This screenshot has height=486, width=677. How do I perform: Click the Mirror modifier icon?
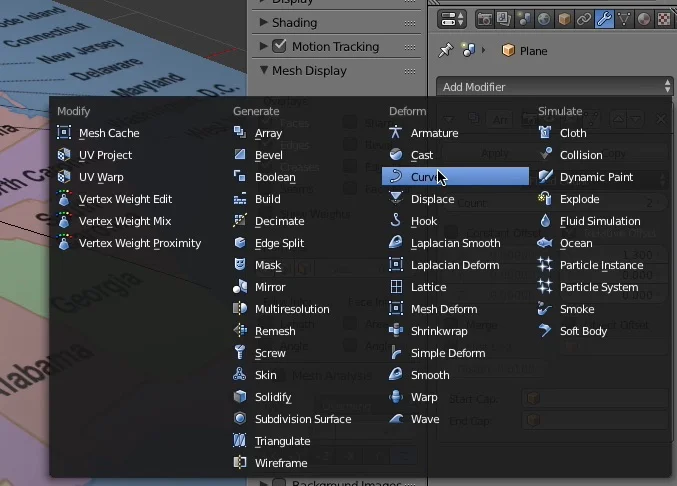coord(240,286)
